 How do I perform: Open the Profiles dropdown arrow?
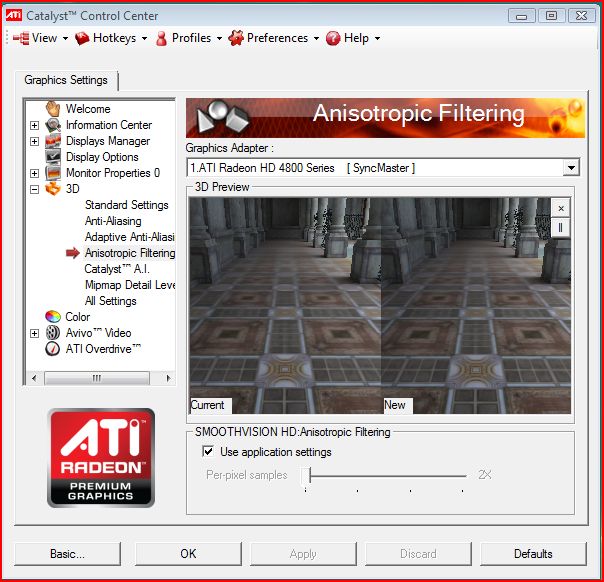(219, 39)
